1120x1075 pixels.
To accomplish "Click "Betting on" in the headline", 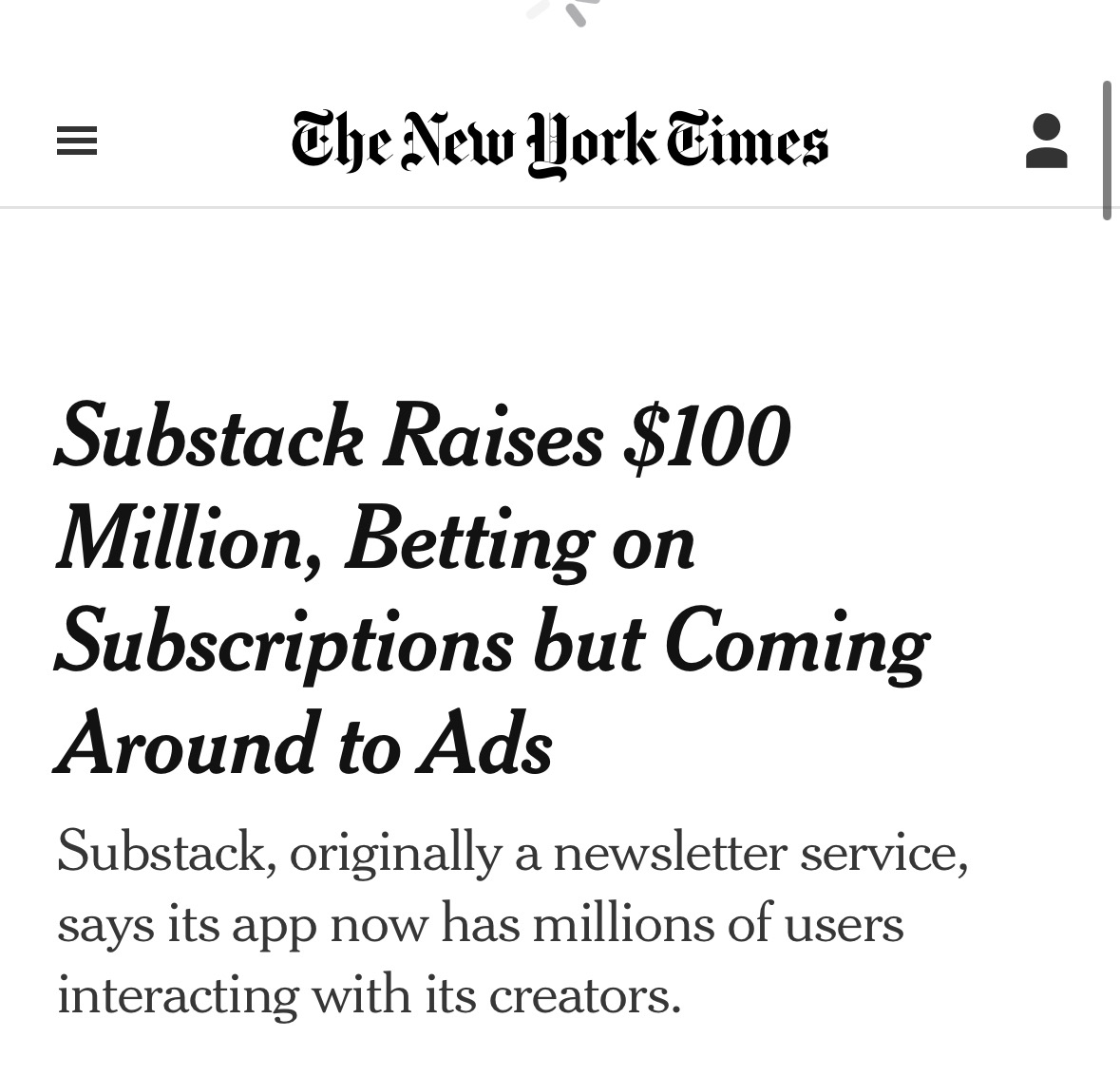I will pos(520,541).
